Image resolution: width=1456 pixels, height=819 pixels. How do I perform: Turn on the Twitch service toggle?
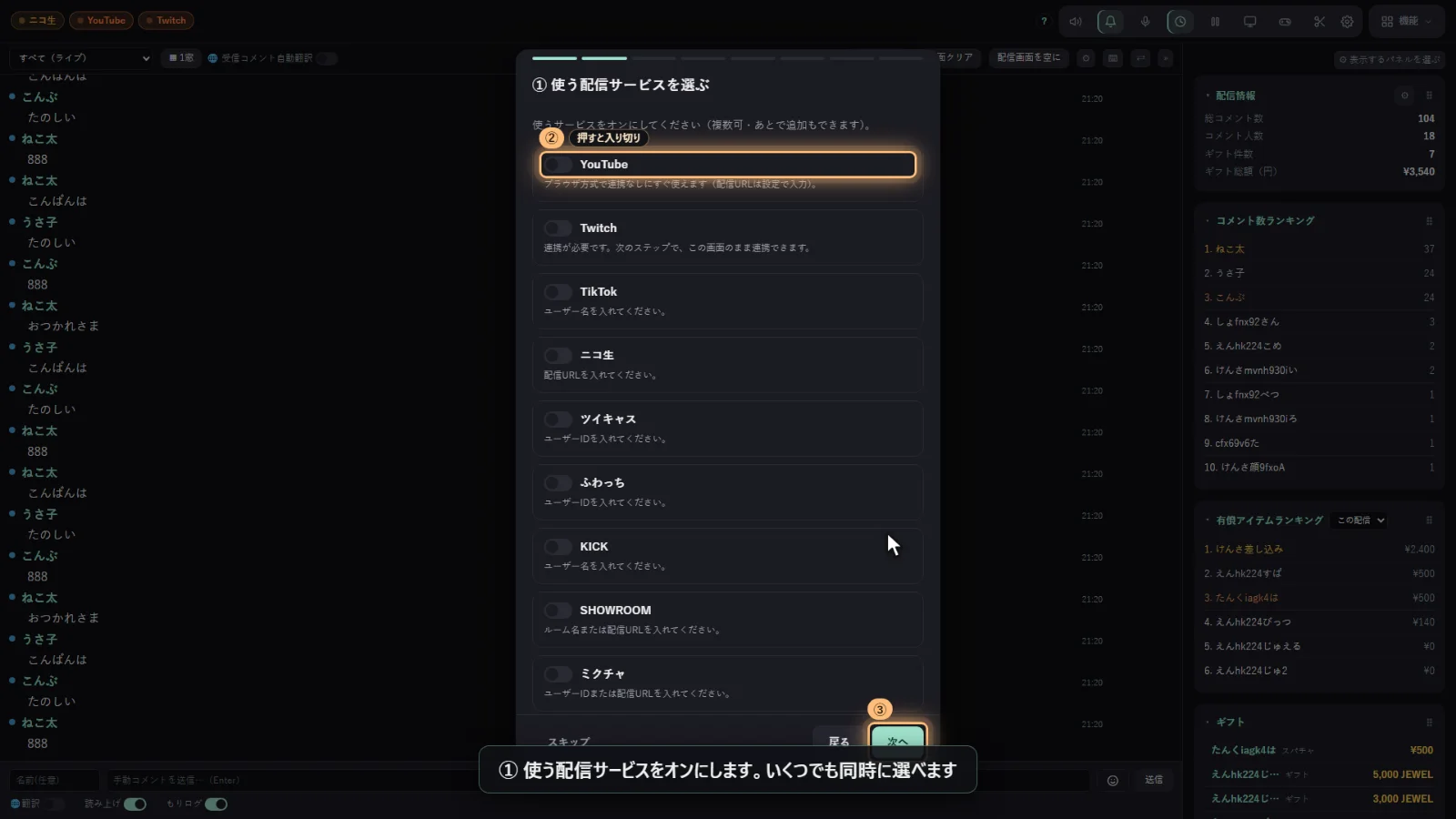(558, 228)
